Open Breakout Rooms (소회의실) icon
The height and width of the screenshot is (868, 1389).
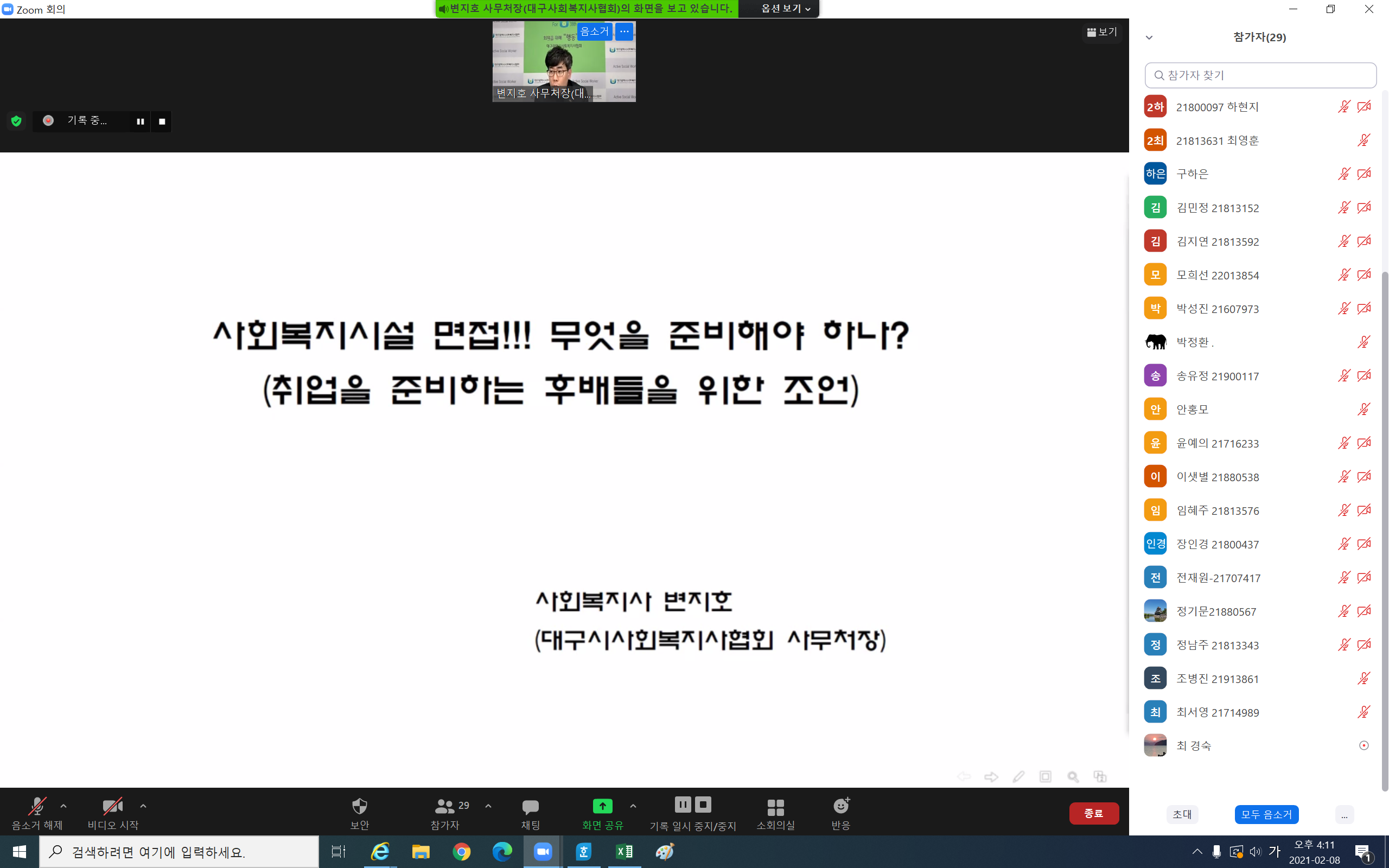[775, 807]
